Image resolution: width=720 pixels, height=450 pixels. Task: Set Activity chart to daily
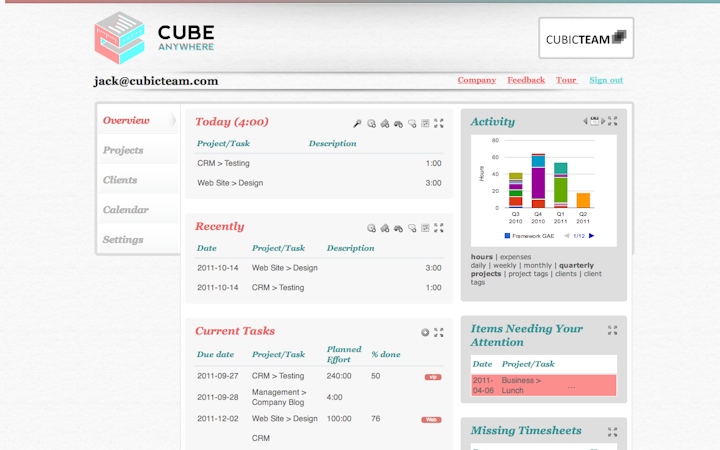coord(478,265)
